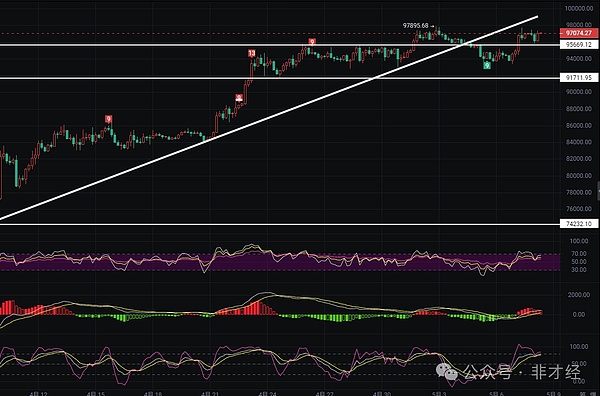Click the red 13 signal marker
600x396 pixels.
tap(251, 53)
